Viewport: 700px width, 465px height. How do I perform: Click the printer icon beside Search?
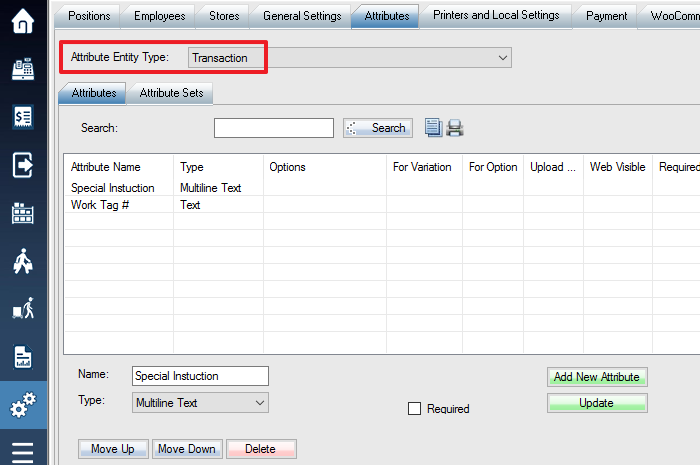click(x=455, y=128)
